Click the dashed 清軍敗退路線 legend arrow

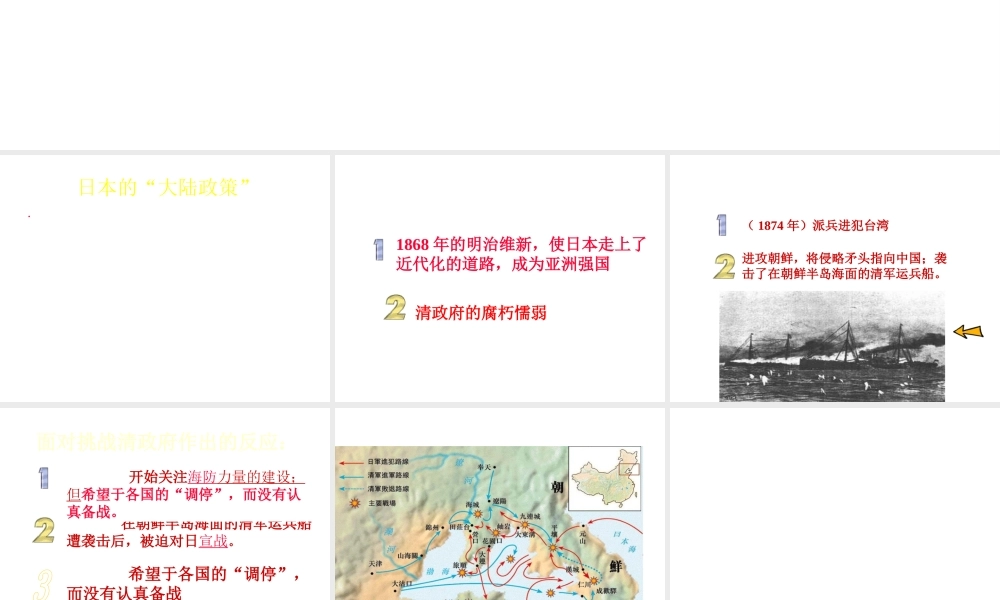(x=351, y=489)
